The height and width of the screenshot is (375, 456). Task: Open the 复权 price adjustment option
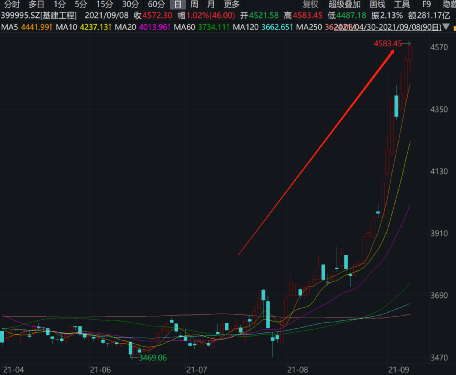(x=310, y=4)
